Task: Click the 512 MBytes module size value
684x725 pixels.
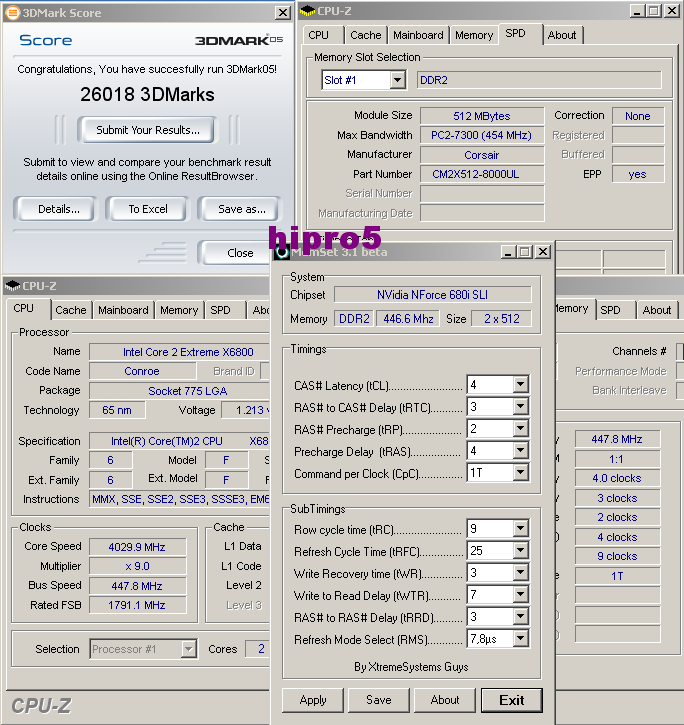Action: (482, 116)
